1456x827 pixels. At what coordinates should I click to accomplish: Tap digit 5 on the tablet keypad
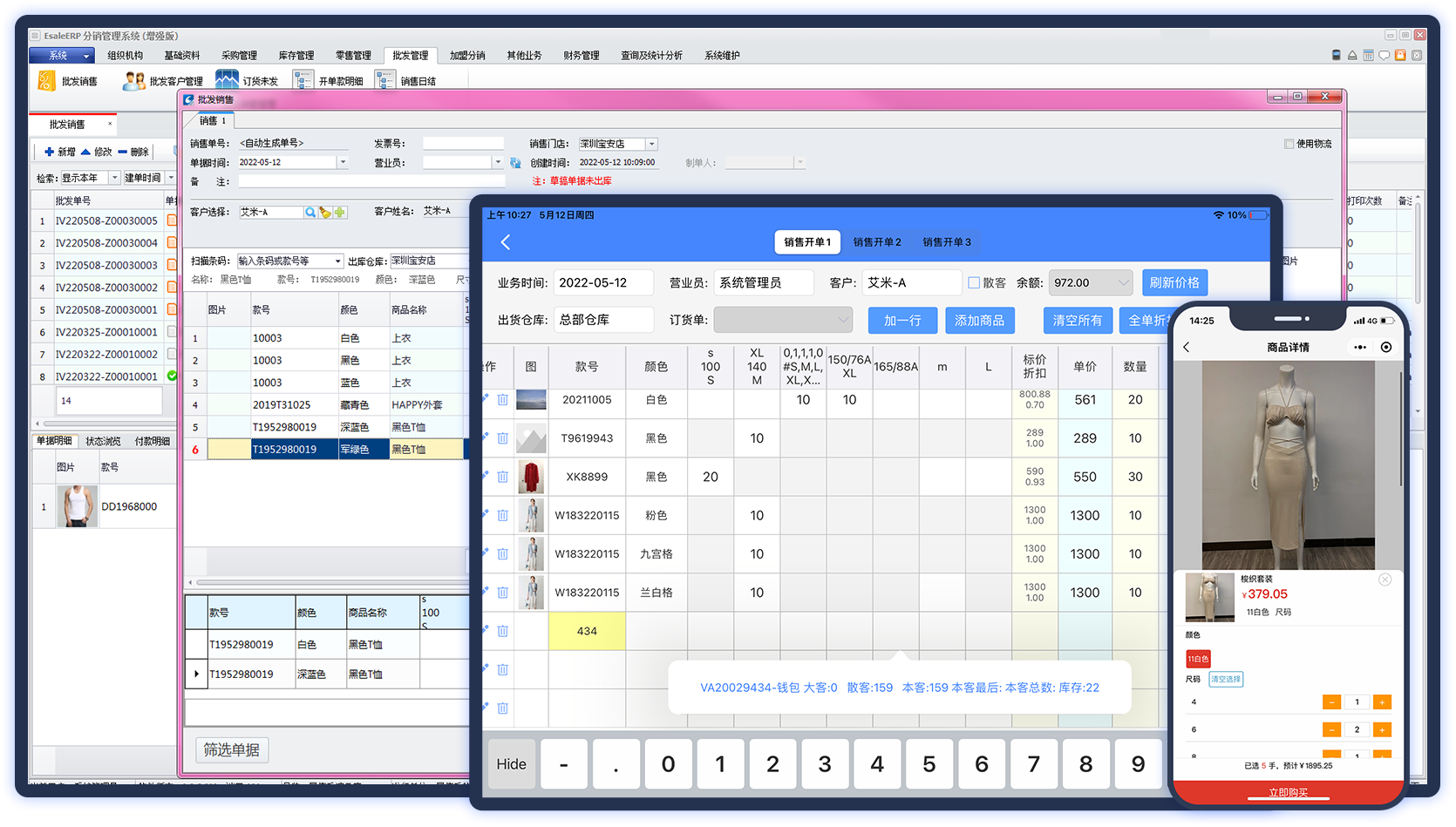(929, 764)
